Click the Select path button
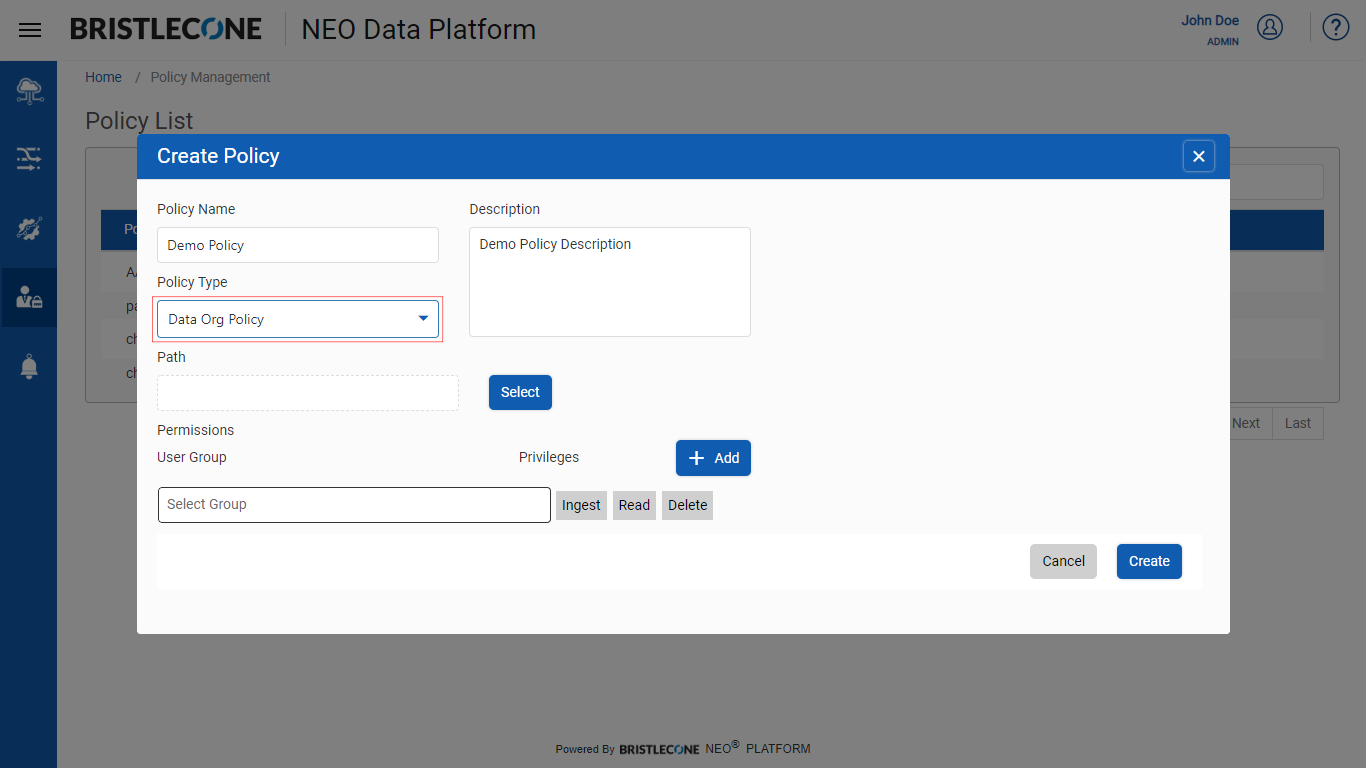This screenshot has height=768, width=1366. pyautogui.click(x=520, y=392)
